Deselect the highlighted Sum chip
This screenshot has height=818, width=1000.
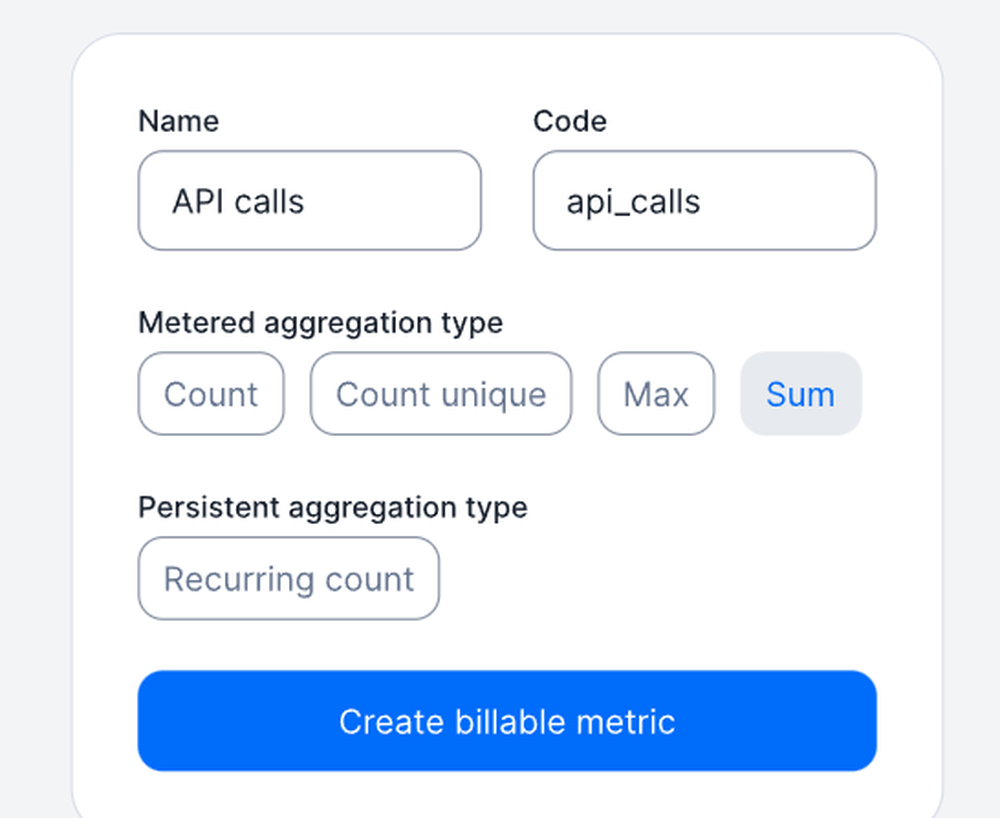[800, 394]
